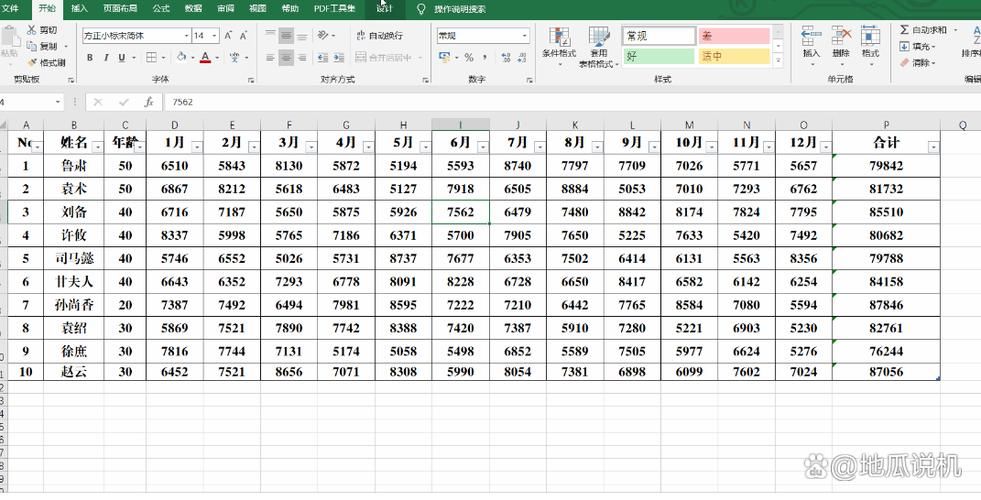Click the text orientation icon
The image size is (981, 500).
323,36
